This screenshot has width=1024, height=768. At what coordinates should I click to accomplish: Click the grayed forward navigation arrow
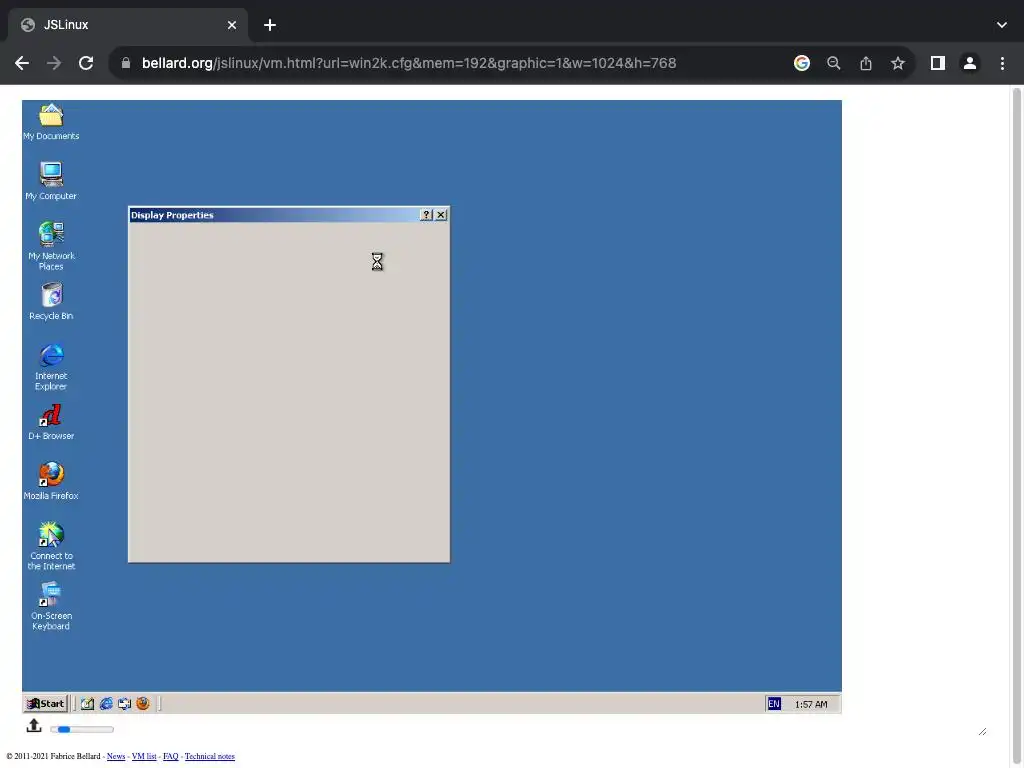[54, 63]
